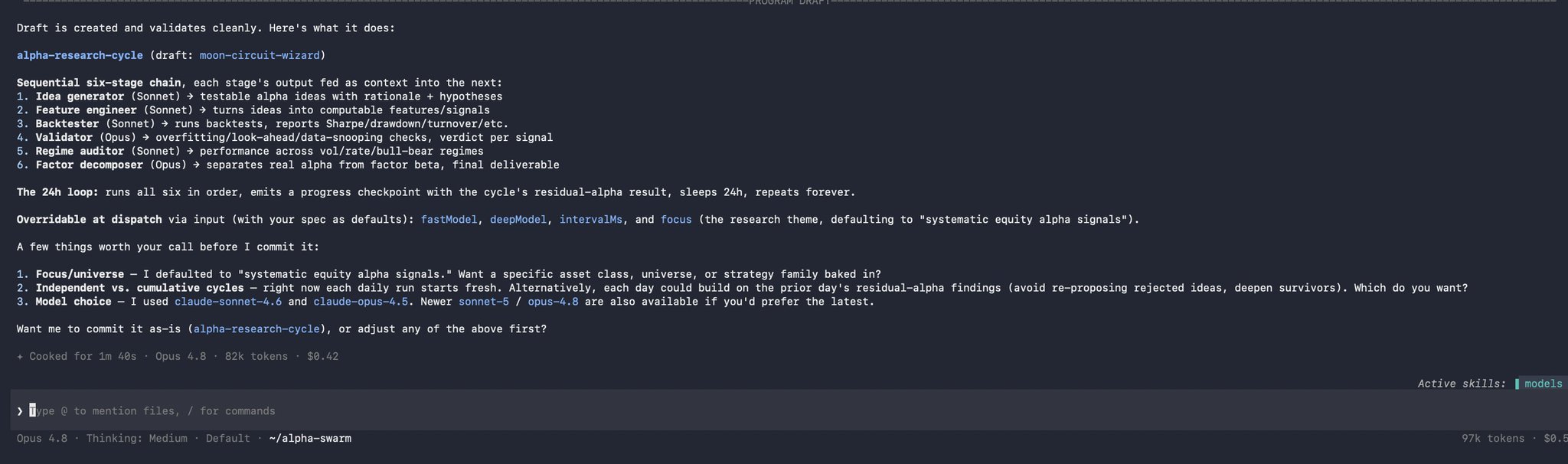This screenshot has width=1568, height=464.
Task: Click alpha-research-cycle in the commit question
Action: [x=256, y=329]
